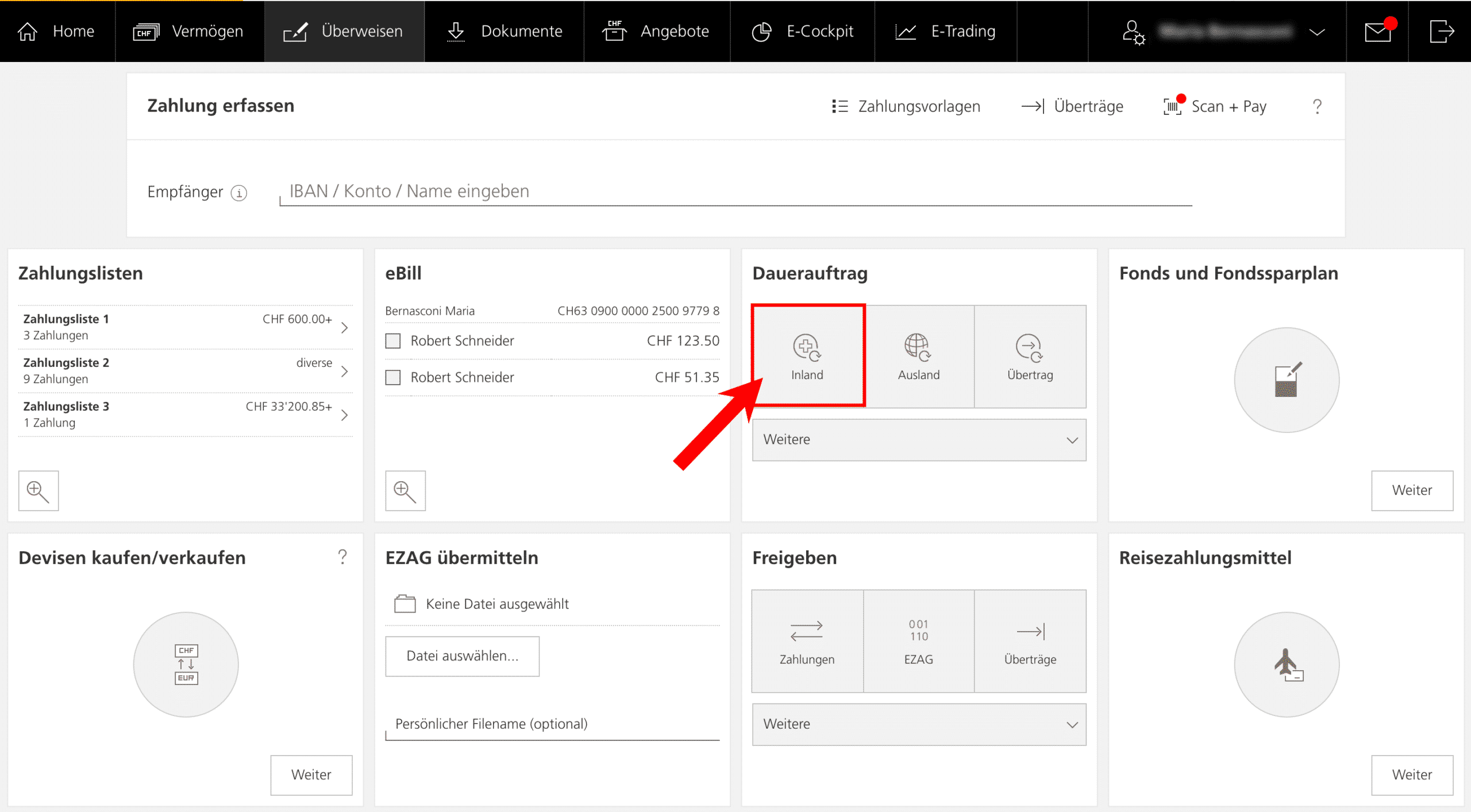This screenshot has height=812, width=1471.
Task: Create an Übertrag Dauerauftrag
Action: [1030, 356]
